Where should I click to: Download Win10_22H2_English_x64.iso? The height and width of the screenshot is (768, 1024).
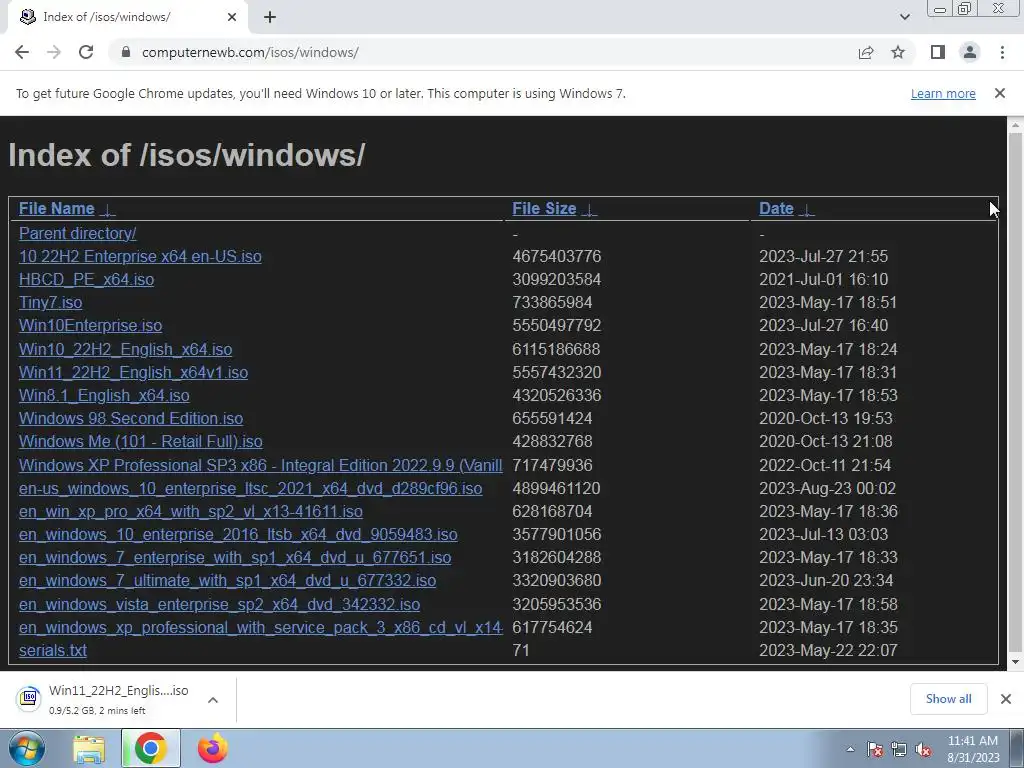tap(125, 349)
